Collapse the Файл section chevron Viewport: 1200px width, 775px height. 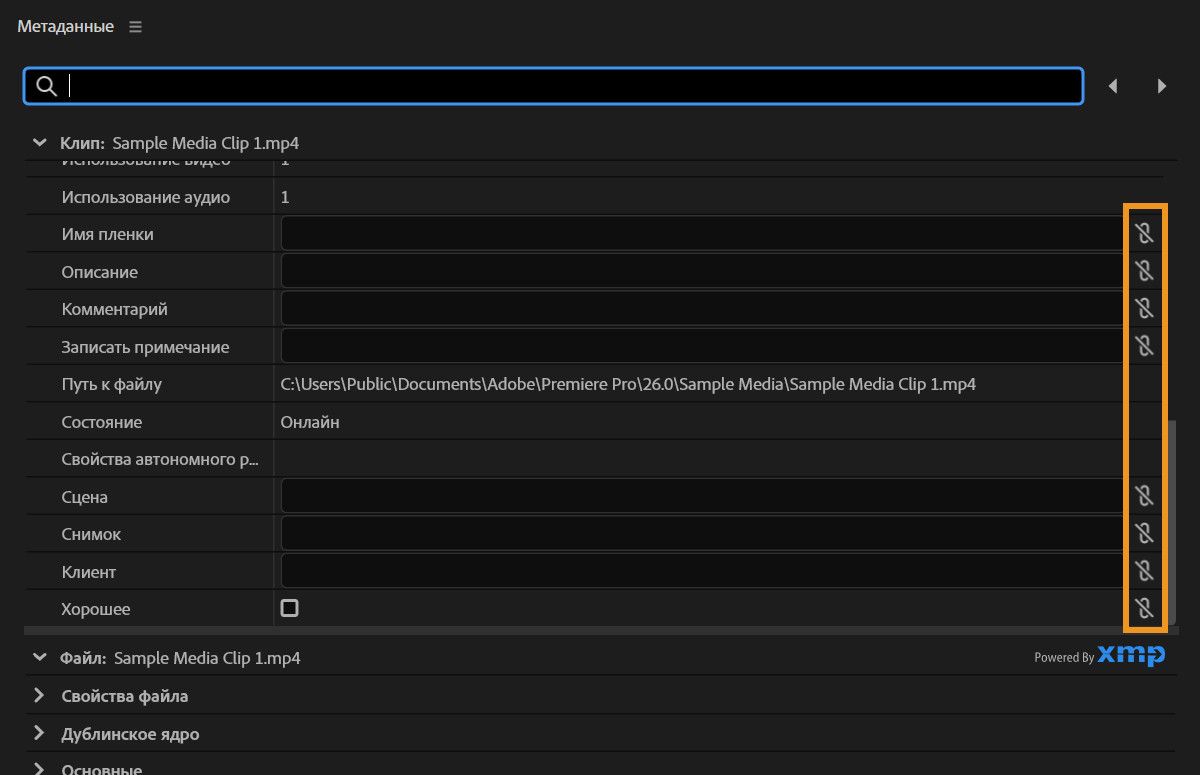coord(40,657)
